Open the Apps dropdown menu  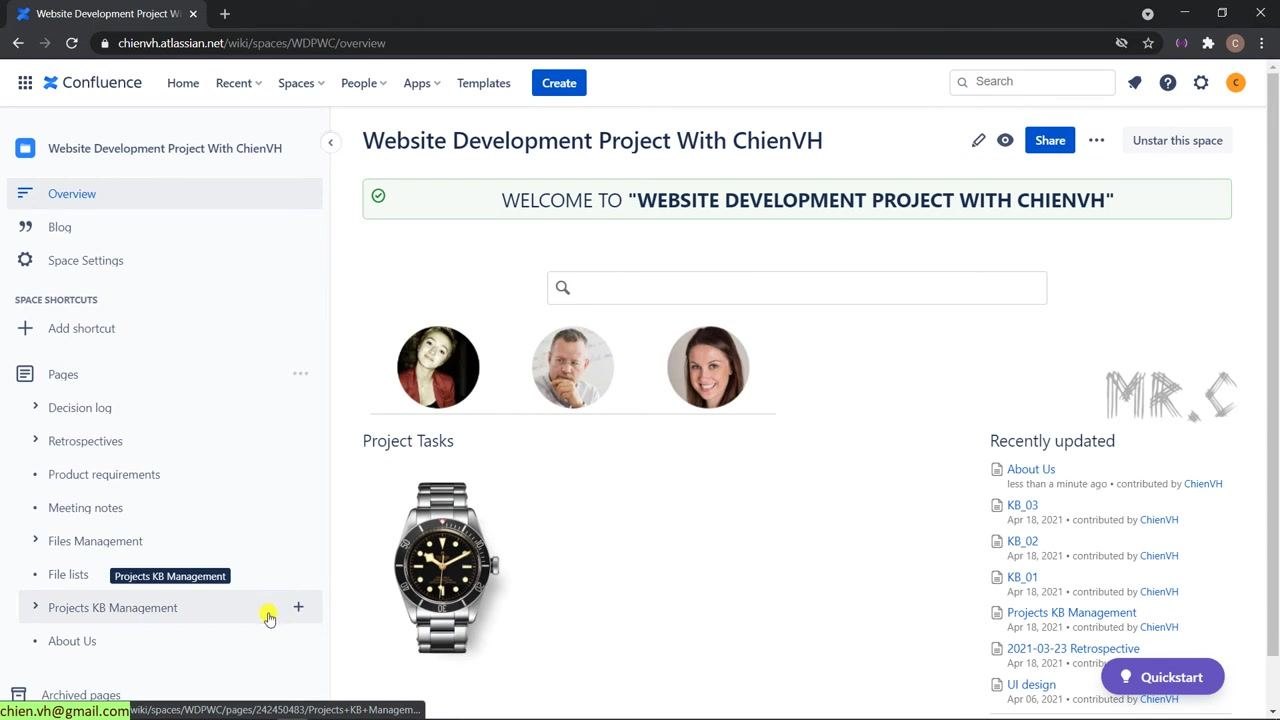422,83
